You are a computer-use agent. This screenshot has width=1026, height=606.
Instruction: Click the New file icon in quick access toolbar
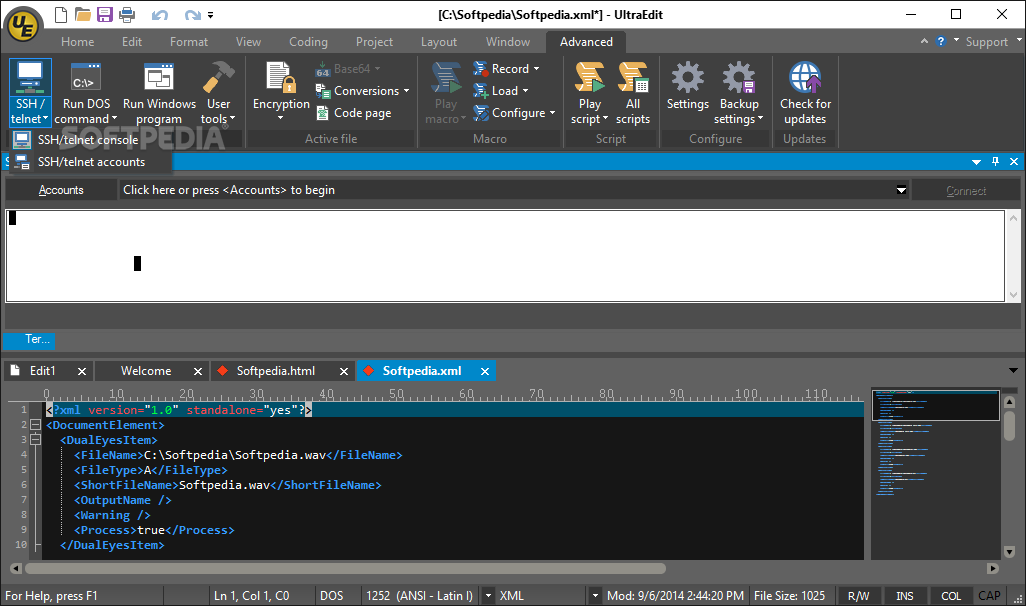(60, 14)
